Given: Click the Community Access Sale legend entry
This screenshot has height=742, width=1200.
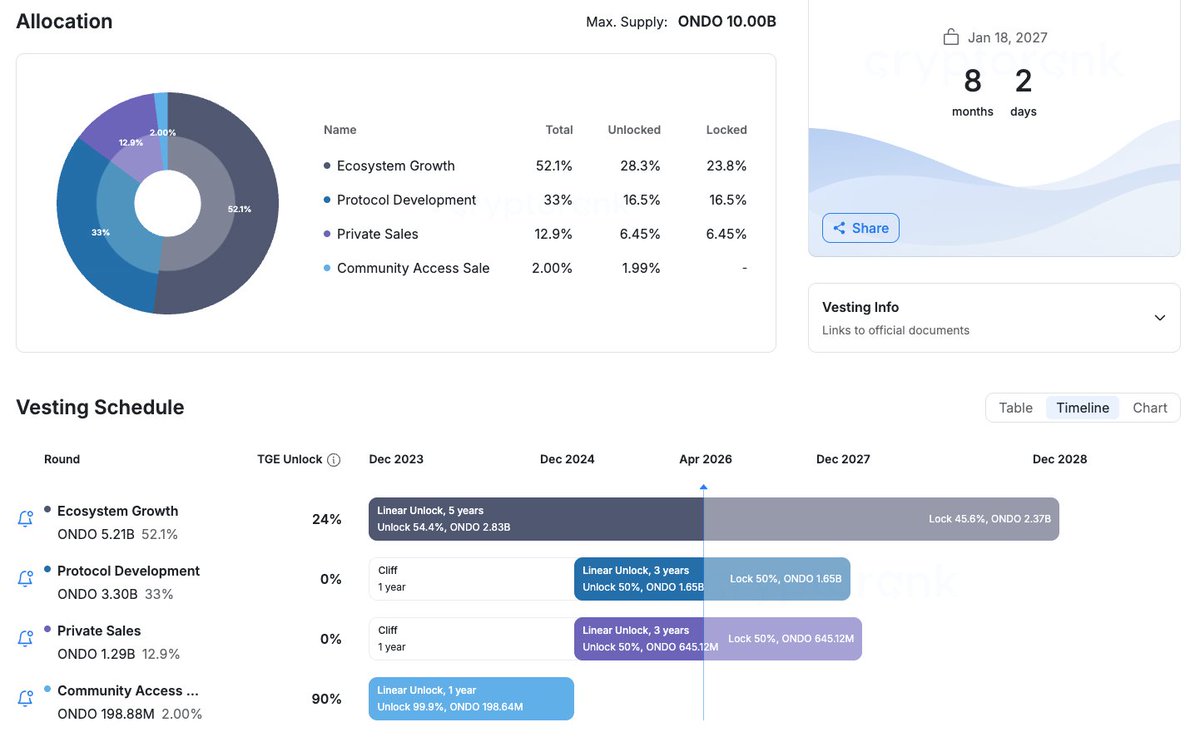Looking at the screenshot, I should (407, 268).
